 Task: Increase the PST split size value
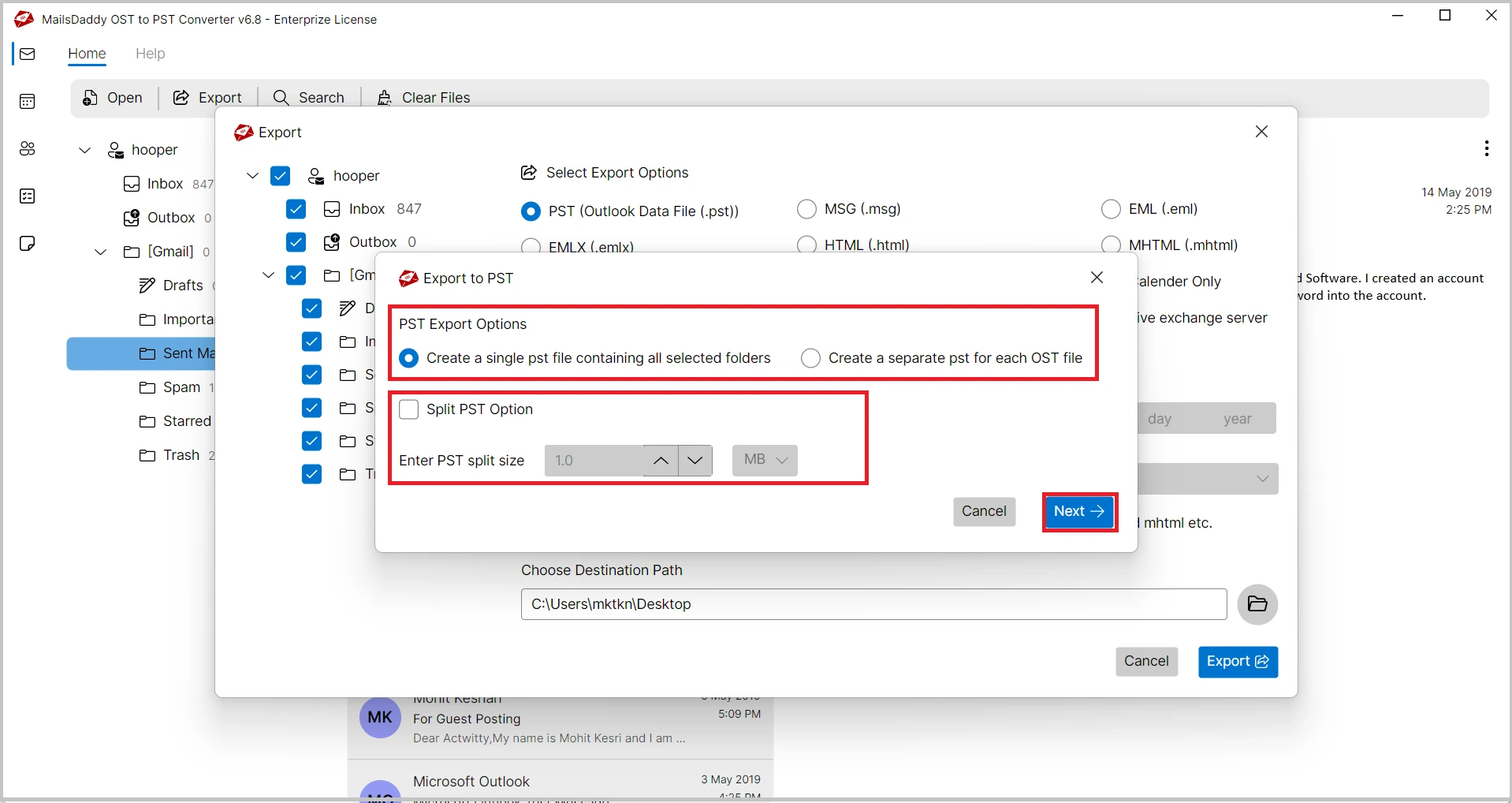[x=661, y=461]
